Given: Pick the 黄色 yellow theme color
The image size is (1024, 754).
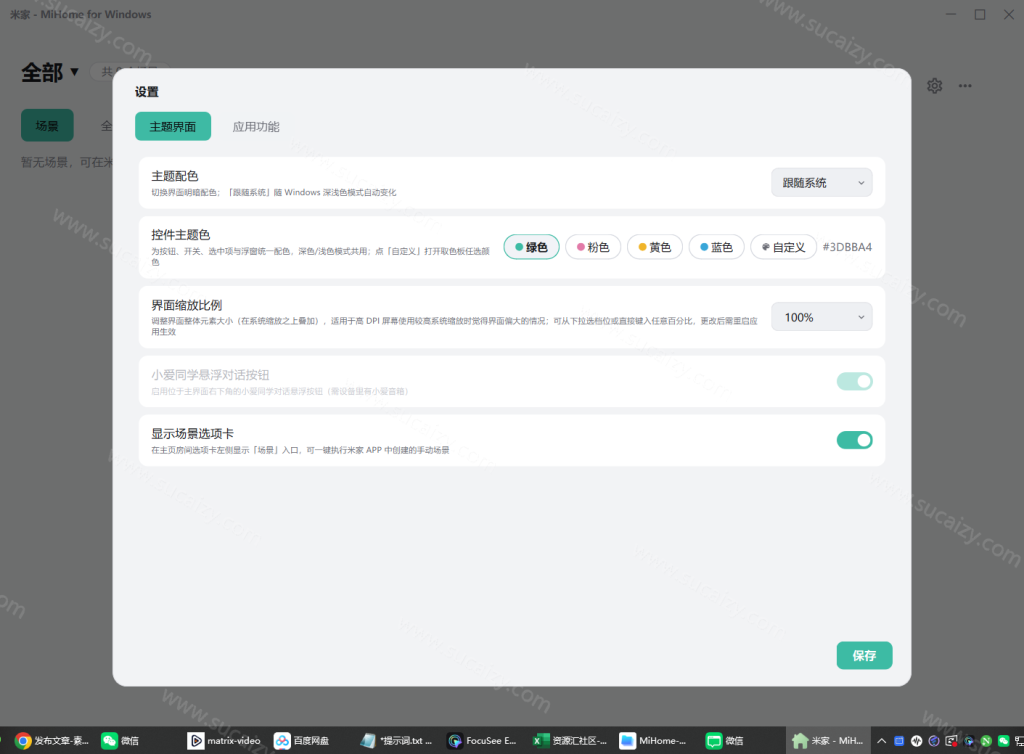Looking at the screenshot, I should pyautogui.click(x=654, y=247).
